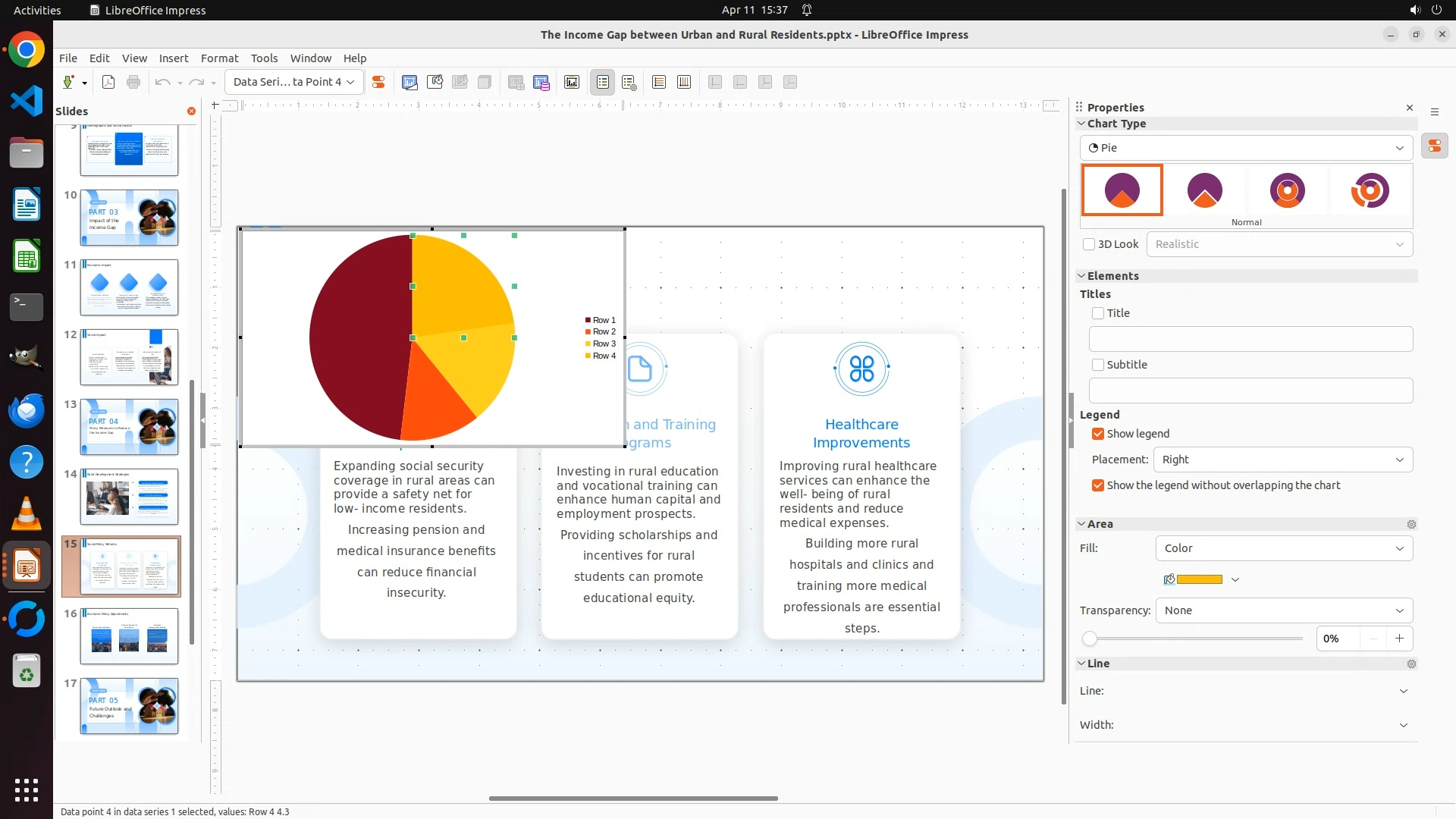Open the chart type Pie dropdown
Viewport: 1456px width, 819px height.
tap(1246, 148)
